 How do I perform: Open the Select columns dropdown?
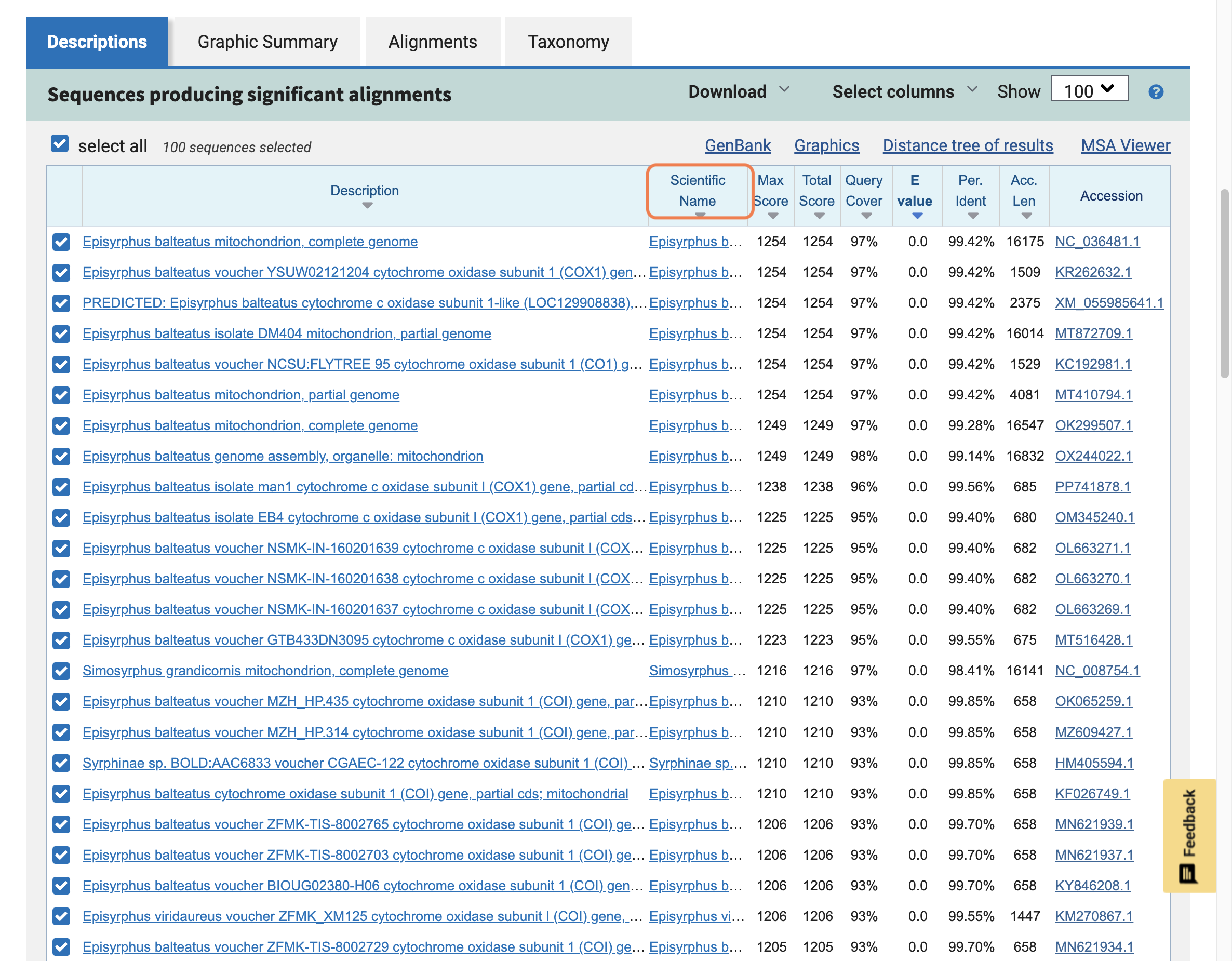[x=904, y=91]
